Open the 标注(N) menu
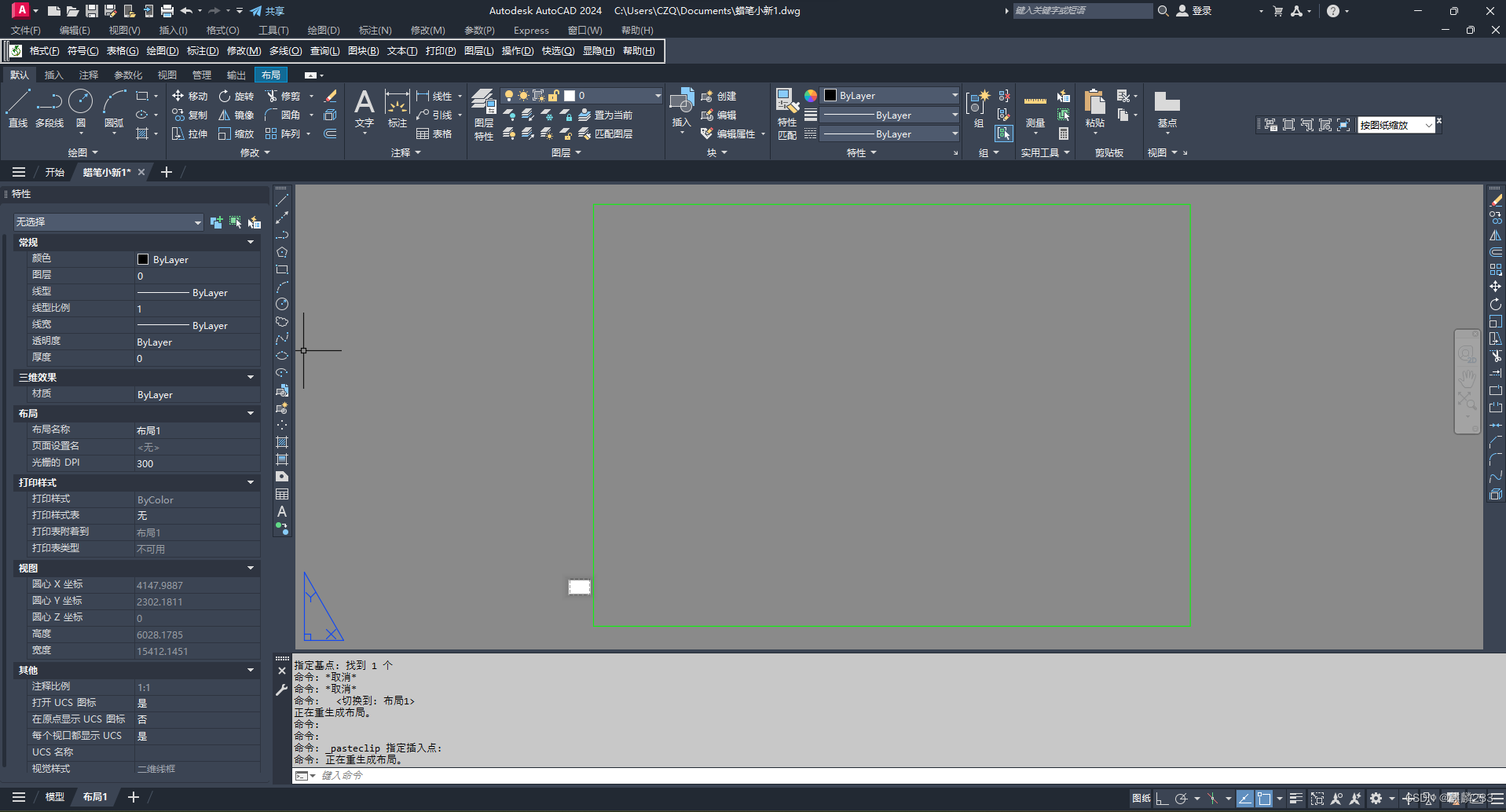Screen dimensions: 1506x812 (376, 31)
